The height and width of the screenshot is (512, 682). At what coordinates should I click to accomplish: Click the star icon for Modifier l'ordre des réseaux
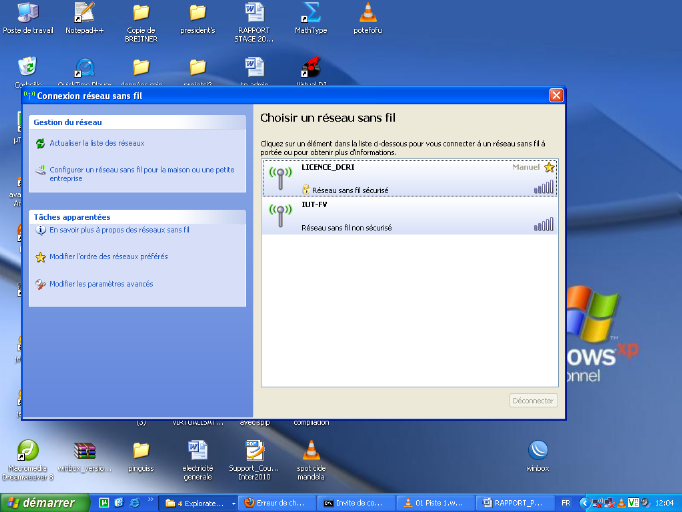click(40, 257)
